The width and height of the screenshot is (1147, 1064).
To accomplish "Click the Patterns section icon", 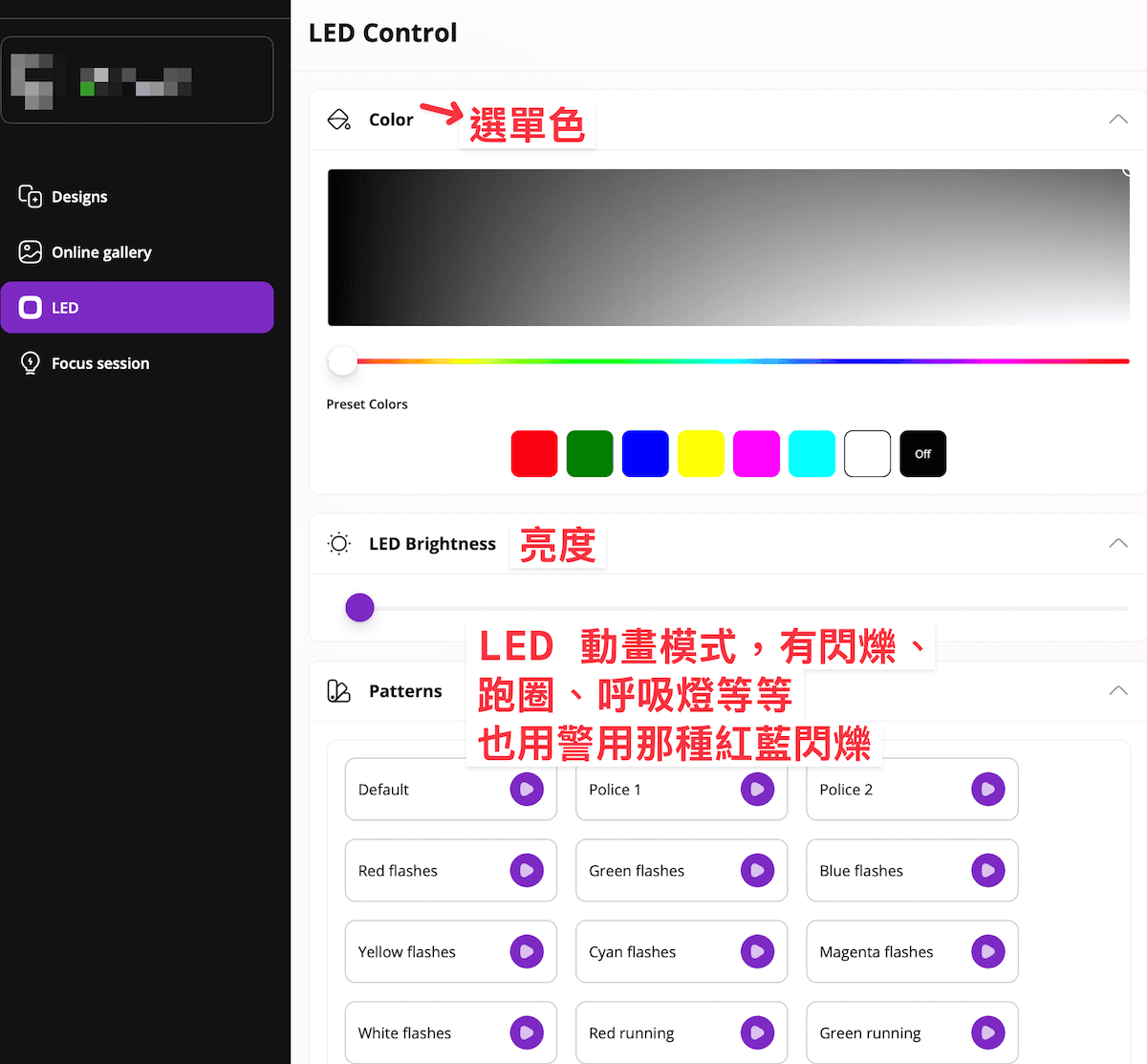I will [x=338, y=690].
